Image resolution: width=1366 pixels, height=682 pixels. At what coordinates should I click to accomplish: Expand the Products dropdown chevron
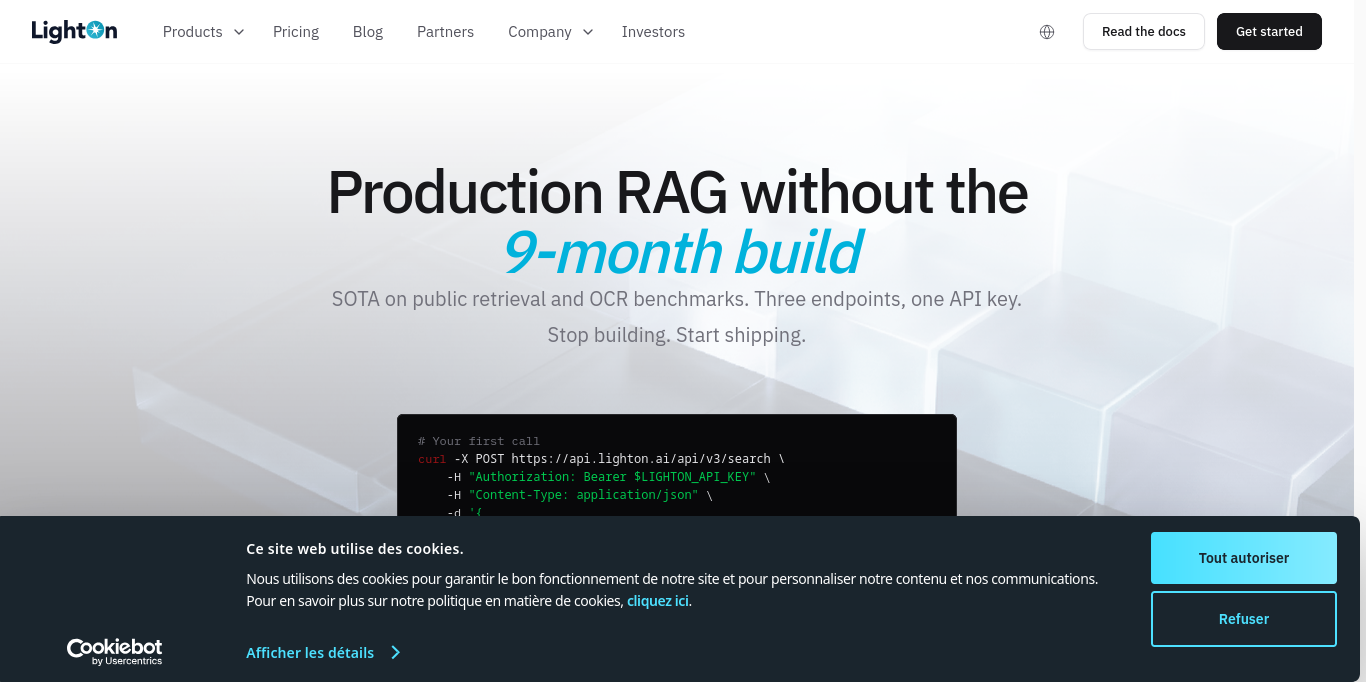239,32
